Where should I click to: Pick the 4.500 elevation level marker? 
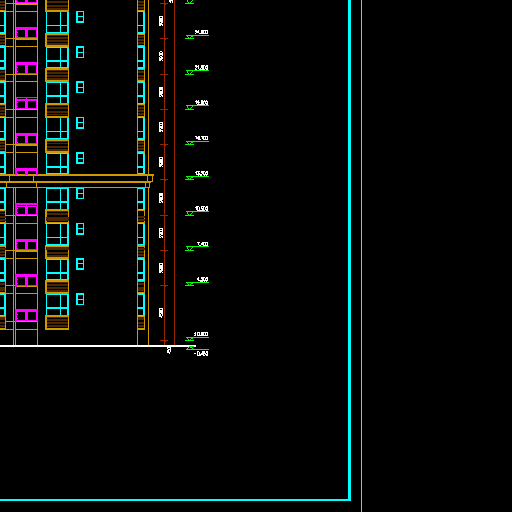pos(197,282)
